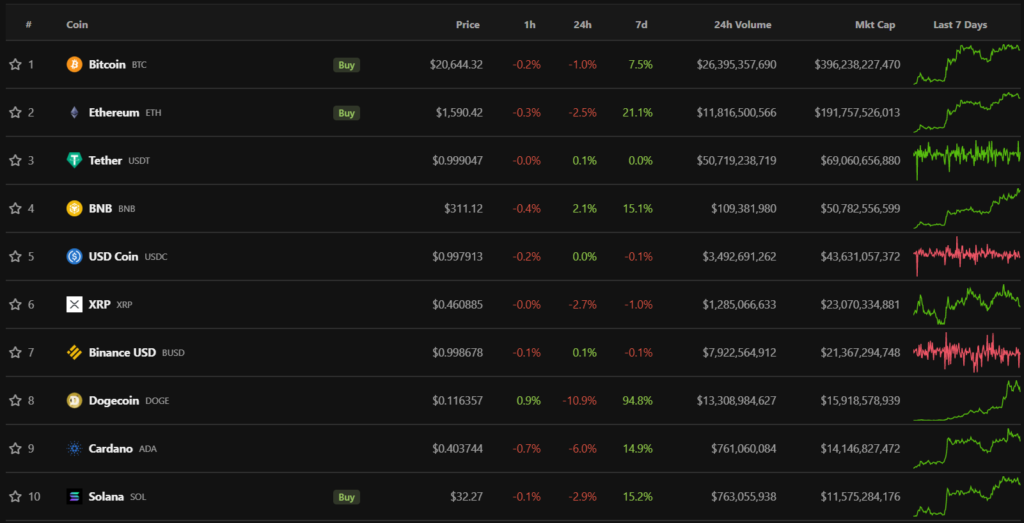Viewport: 1024px width, 523px height.
Task: Click the Solana logo icon
Action: pyautogui.click(x=74, y=497)
